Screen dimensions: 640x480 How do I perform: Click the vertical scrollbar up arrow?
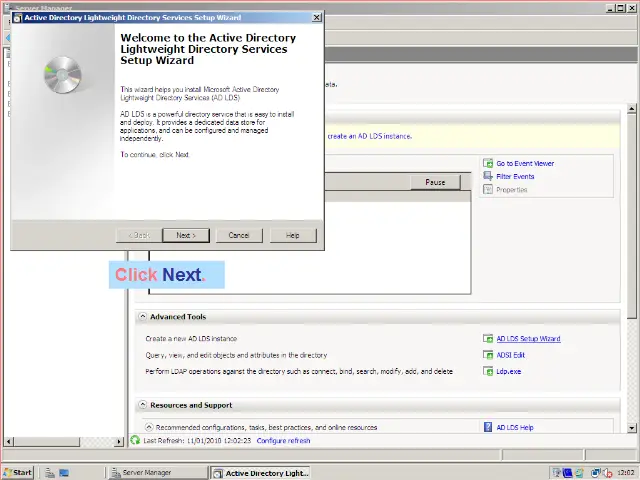pyautogui.click(x=632, y=109)
